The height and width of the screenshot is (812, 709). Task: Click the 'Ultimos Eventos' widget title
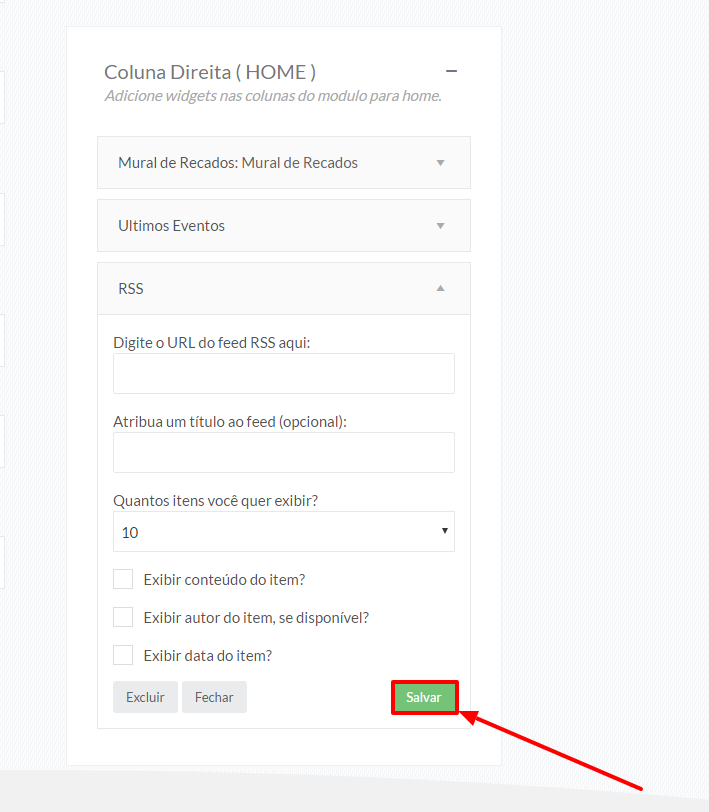coord(171,226)
